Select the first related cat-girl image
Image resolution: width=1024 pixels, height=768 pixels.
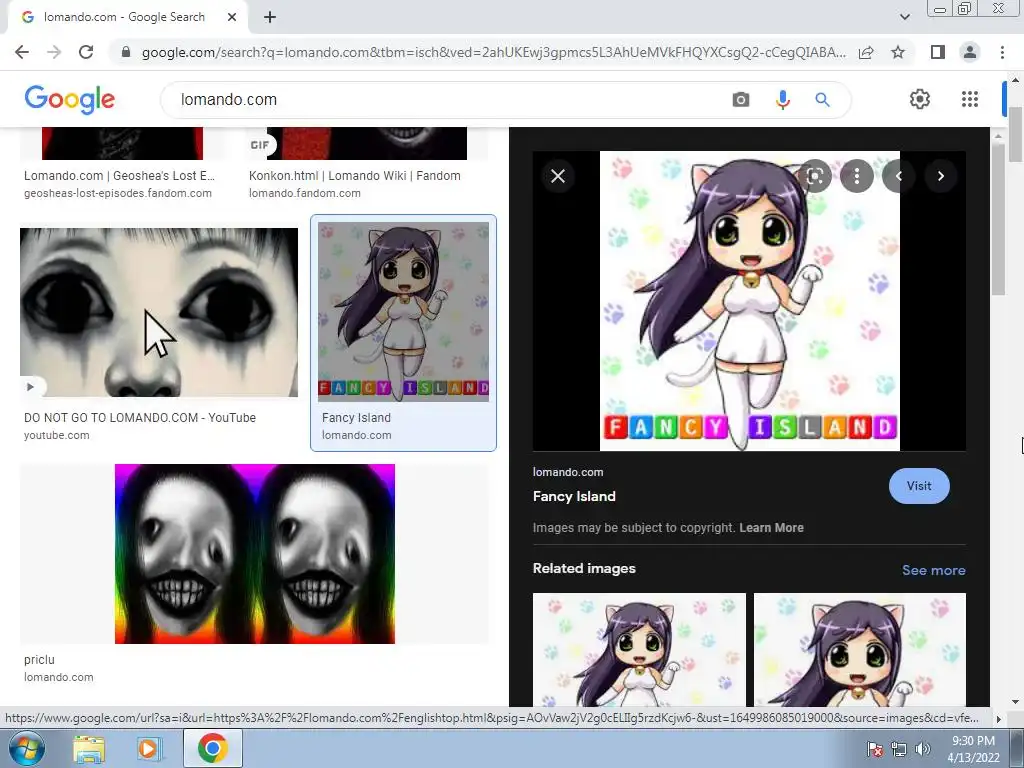(x=639, y=650)
